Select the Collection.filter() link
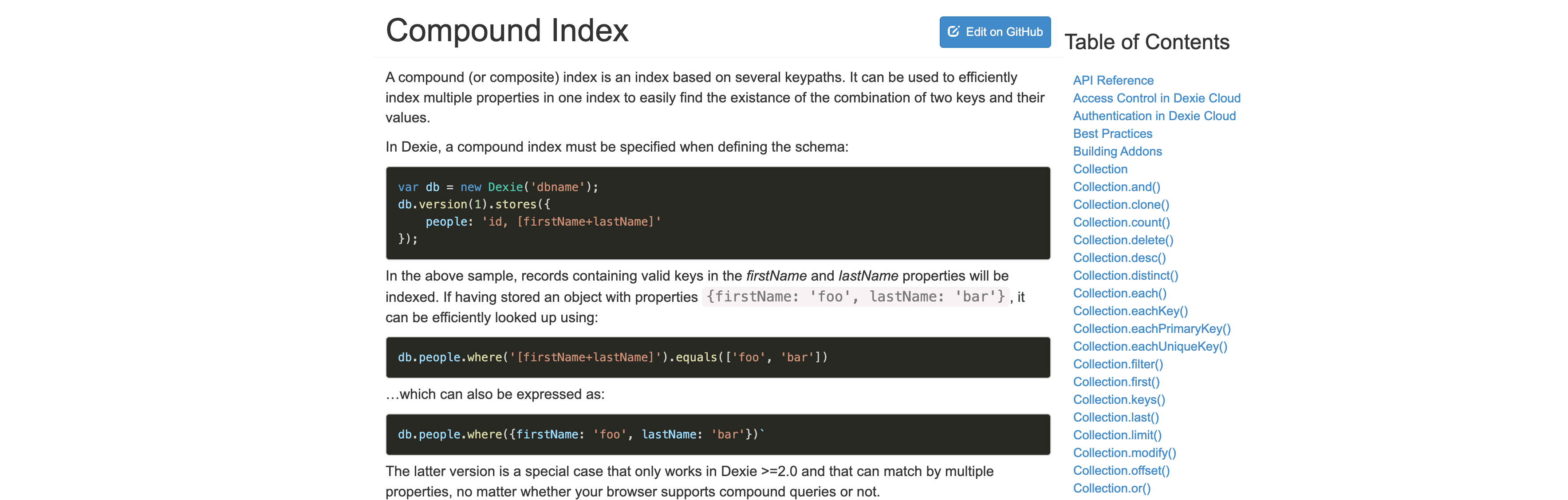 [1118, 364]
